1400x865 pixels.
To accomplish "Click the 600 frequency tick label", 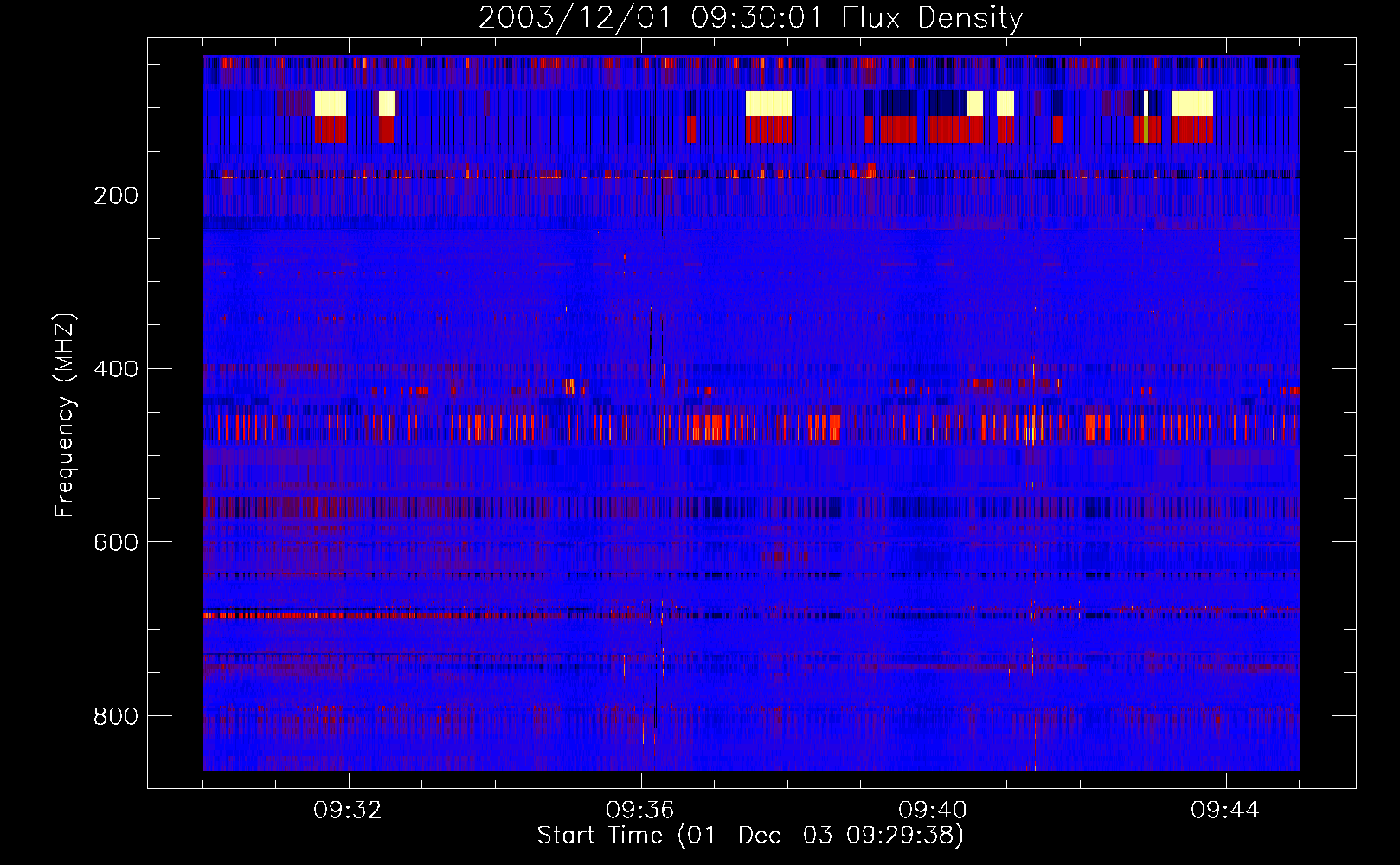I will [116, 542].
